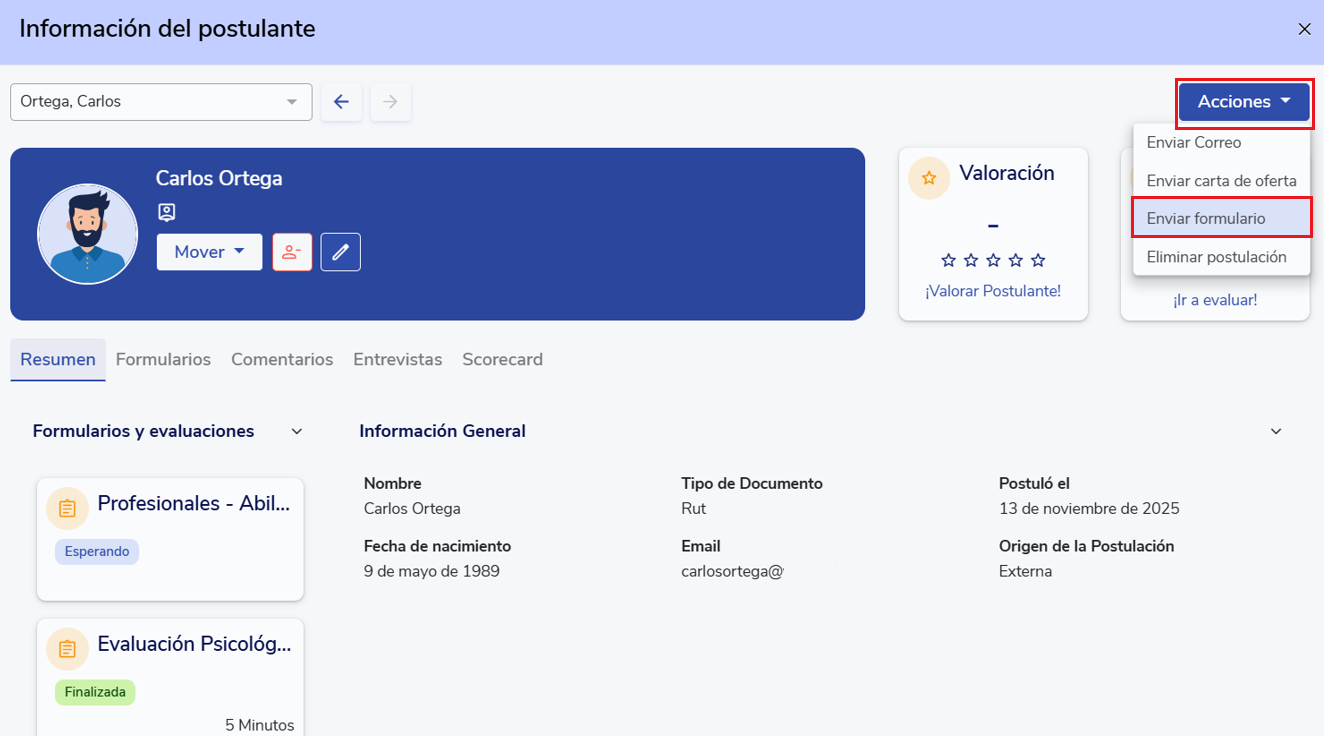1324x736 pixels.
Task: Open the Scorecard tab
Action: coord(502,359)
